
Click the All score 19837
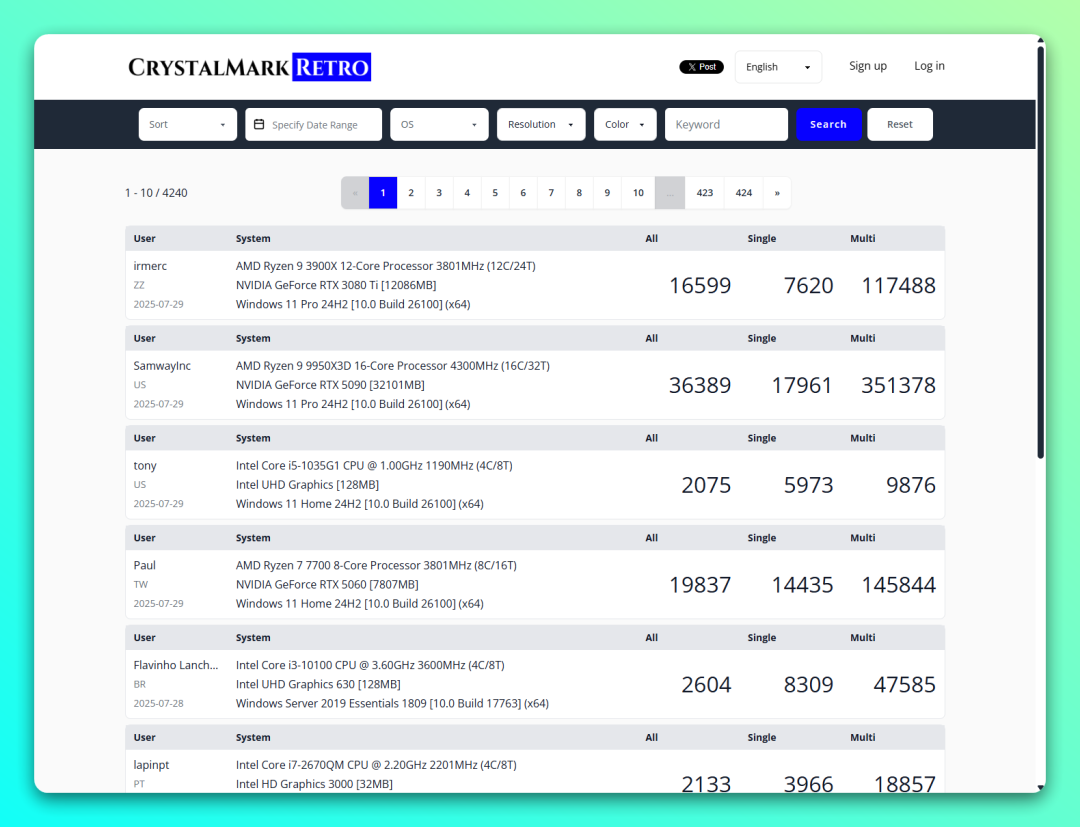click(x=700, y=585)
